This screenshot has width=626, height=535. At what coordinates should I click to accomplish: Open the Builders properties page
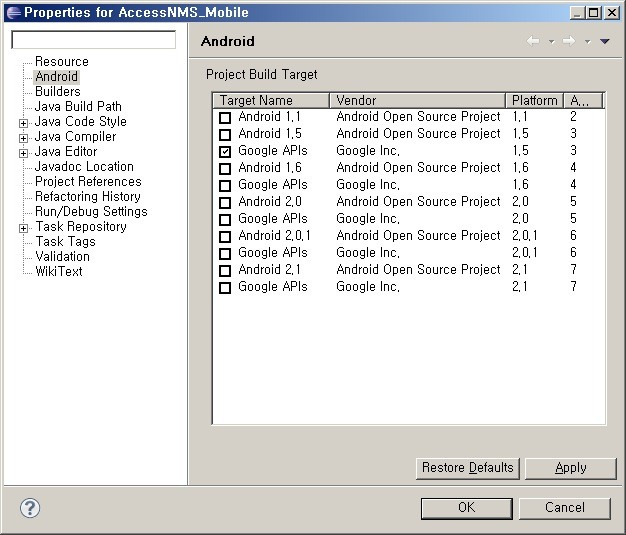pyautogui.click(x=57, y=91)
